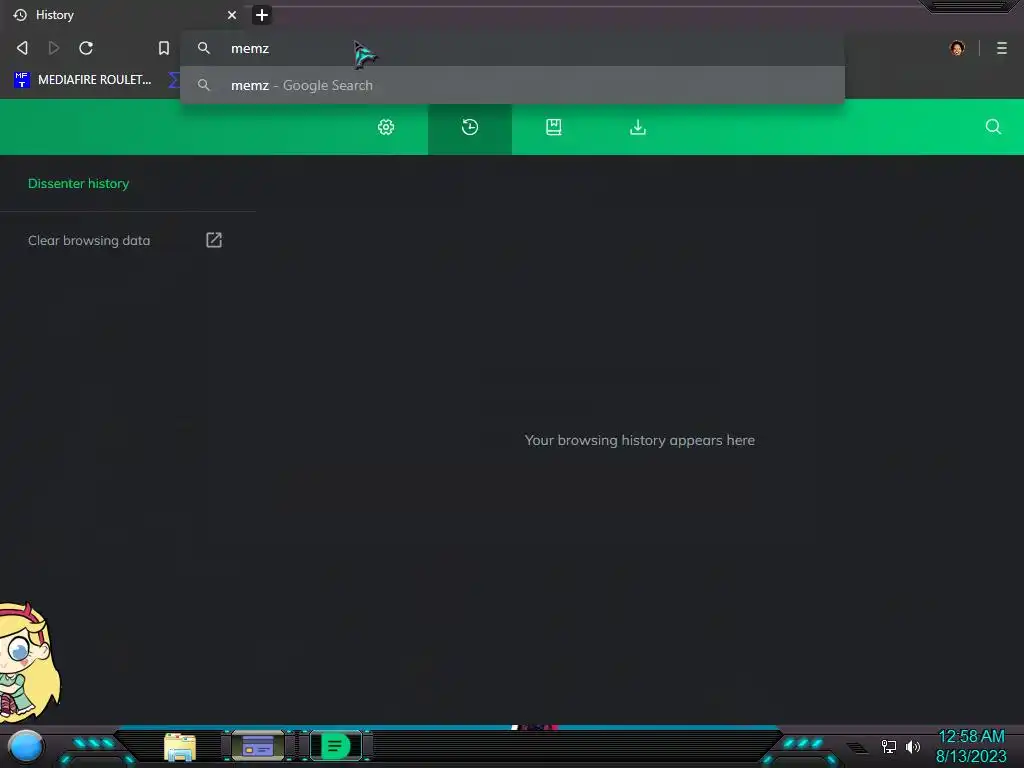Open the Settings gear tab
Image resolution: width=1024 pixels, height=768 pixels.
pos(386,127)
